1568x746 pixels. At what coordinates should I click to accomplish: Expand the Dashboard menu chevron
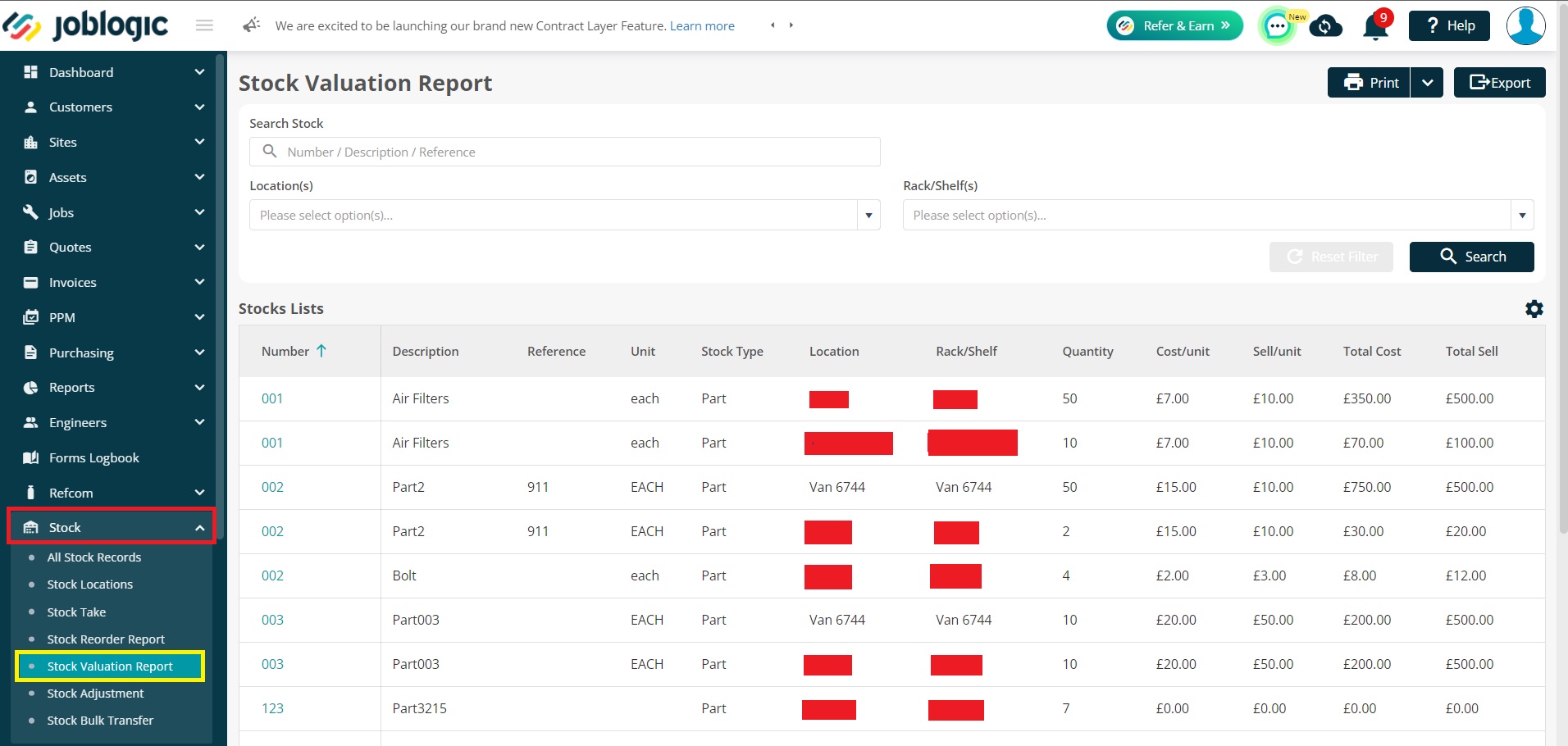(x=199, y=72)
